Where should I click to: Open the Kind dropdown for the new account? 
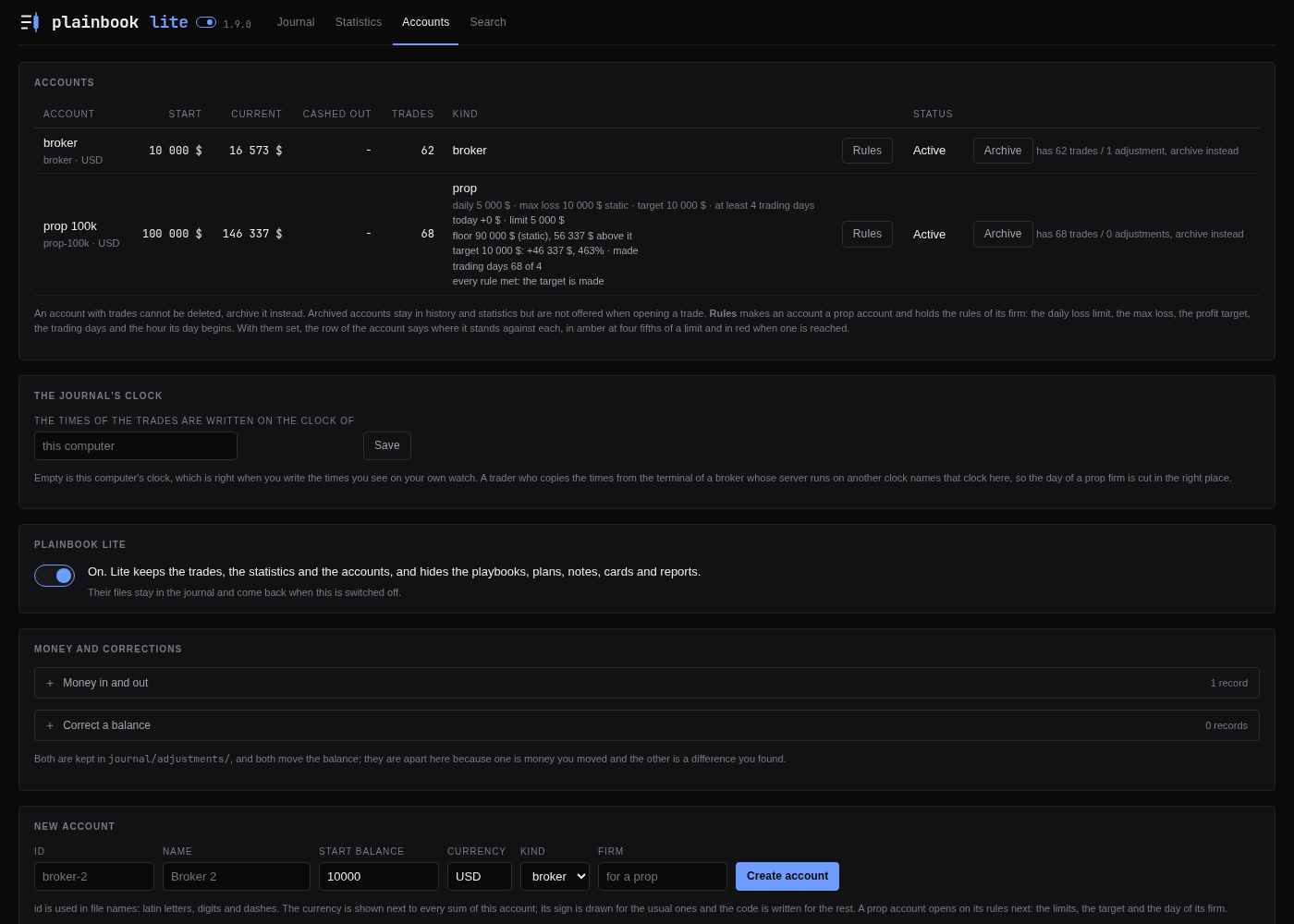(555, 876)
